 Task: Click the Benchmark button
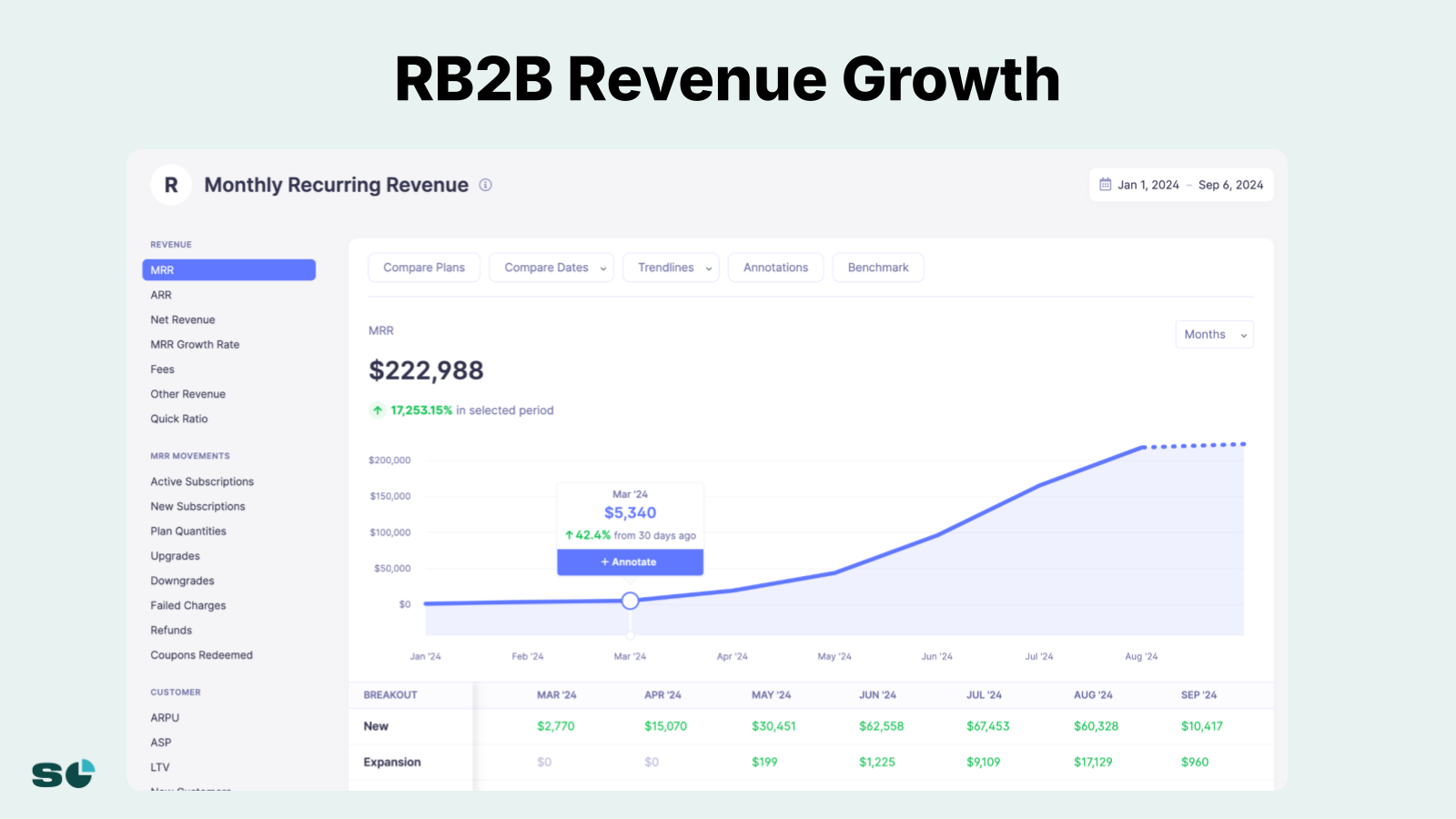[878, 268]
